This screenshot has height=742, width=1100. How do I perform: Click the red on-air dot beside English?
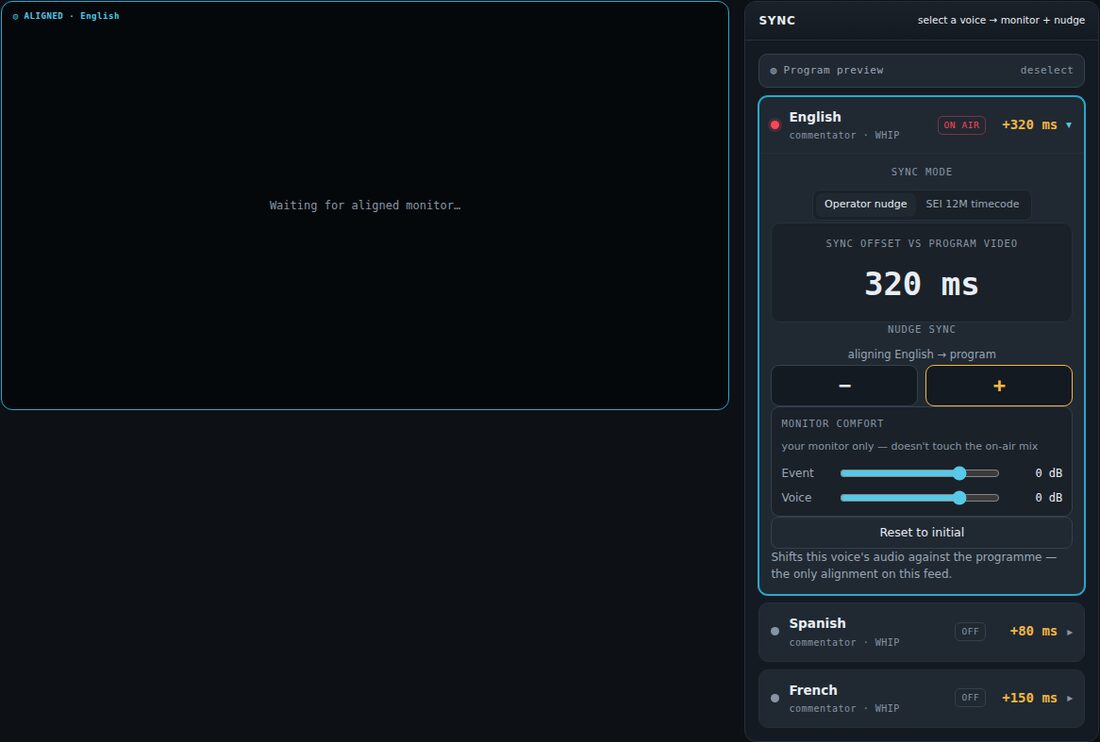774,125
